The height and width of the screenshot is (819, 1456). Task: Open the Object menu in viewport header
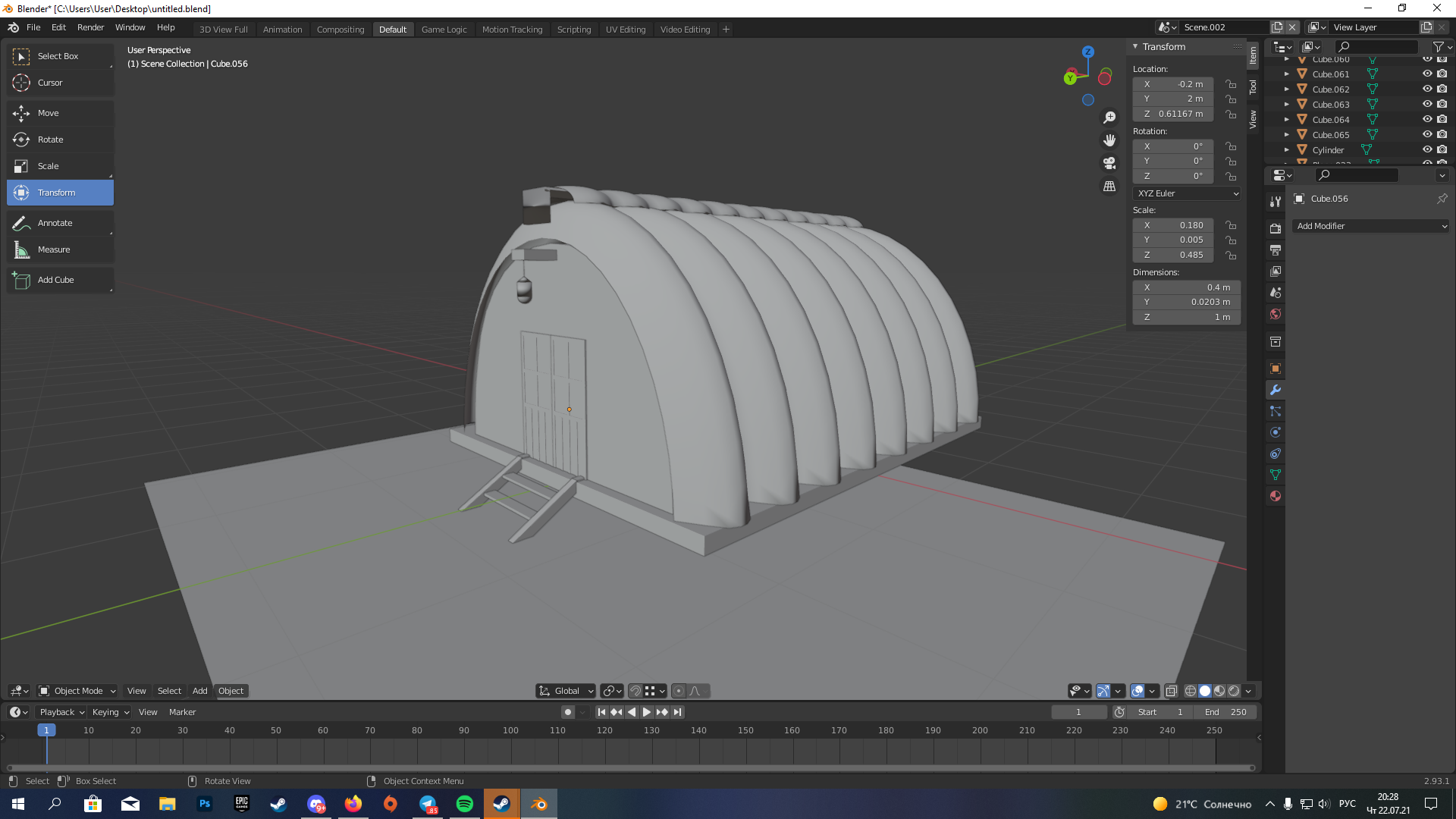tap(231, 691)
